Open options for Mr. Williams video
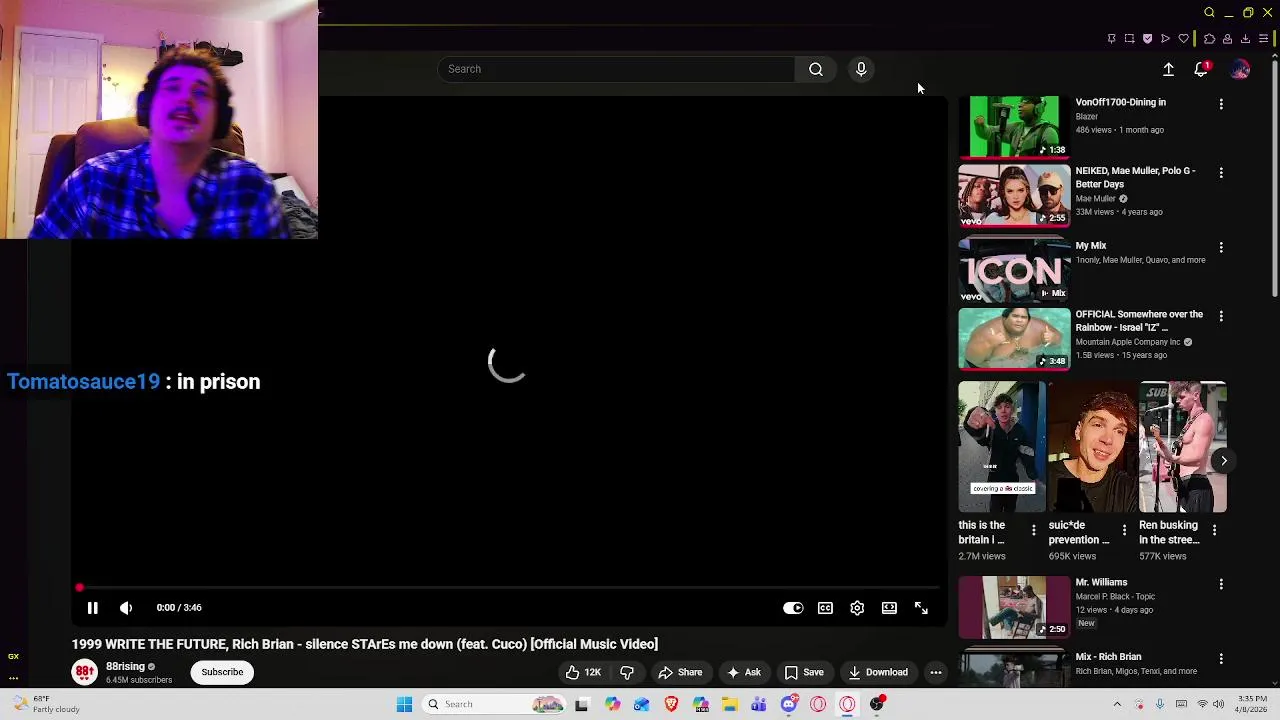 click(x=1221, y=583)
